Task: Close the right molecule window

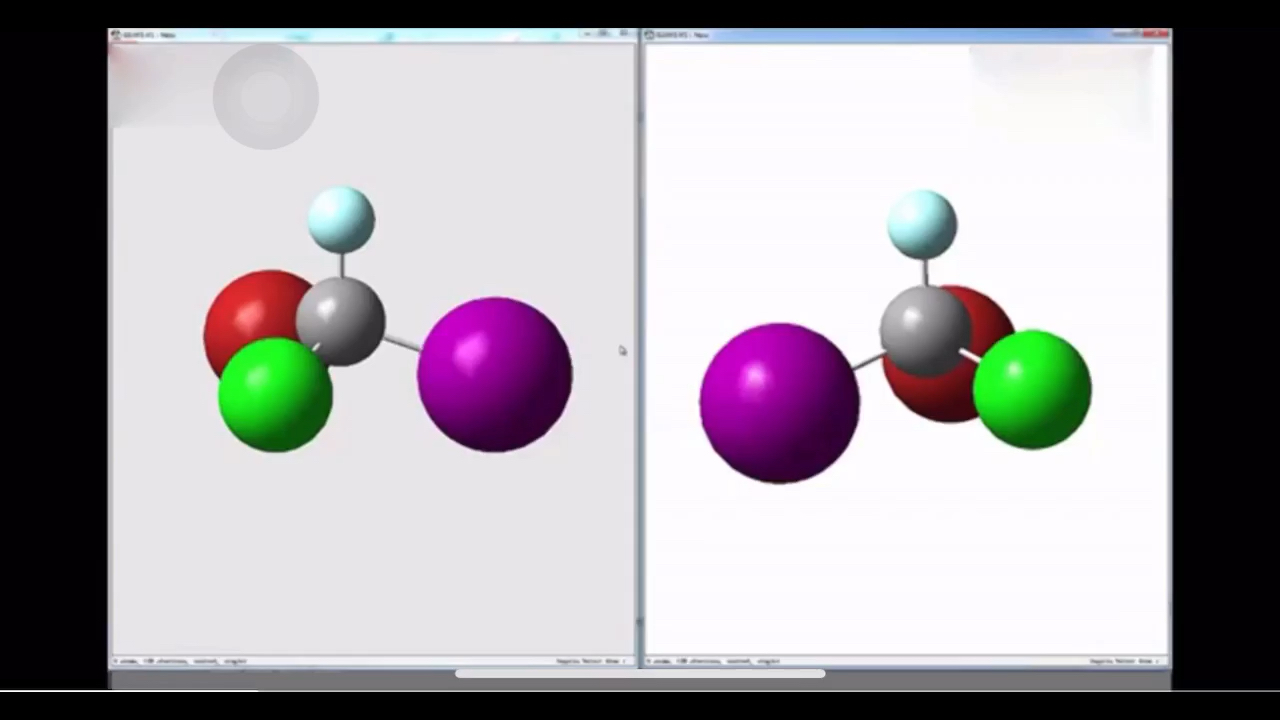Action: 1156,34
